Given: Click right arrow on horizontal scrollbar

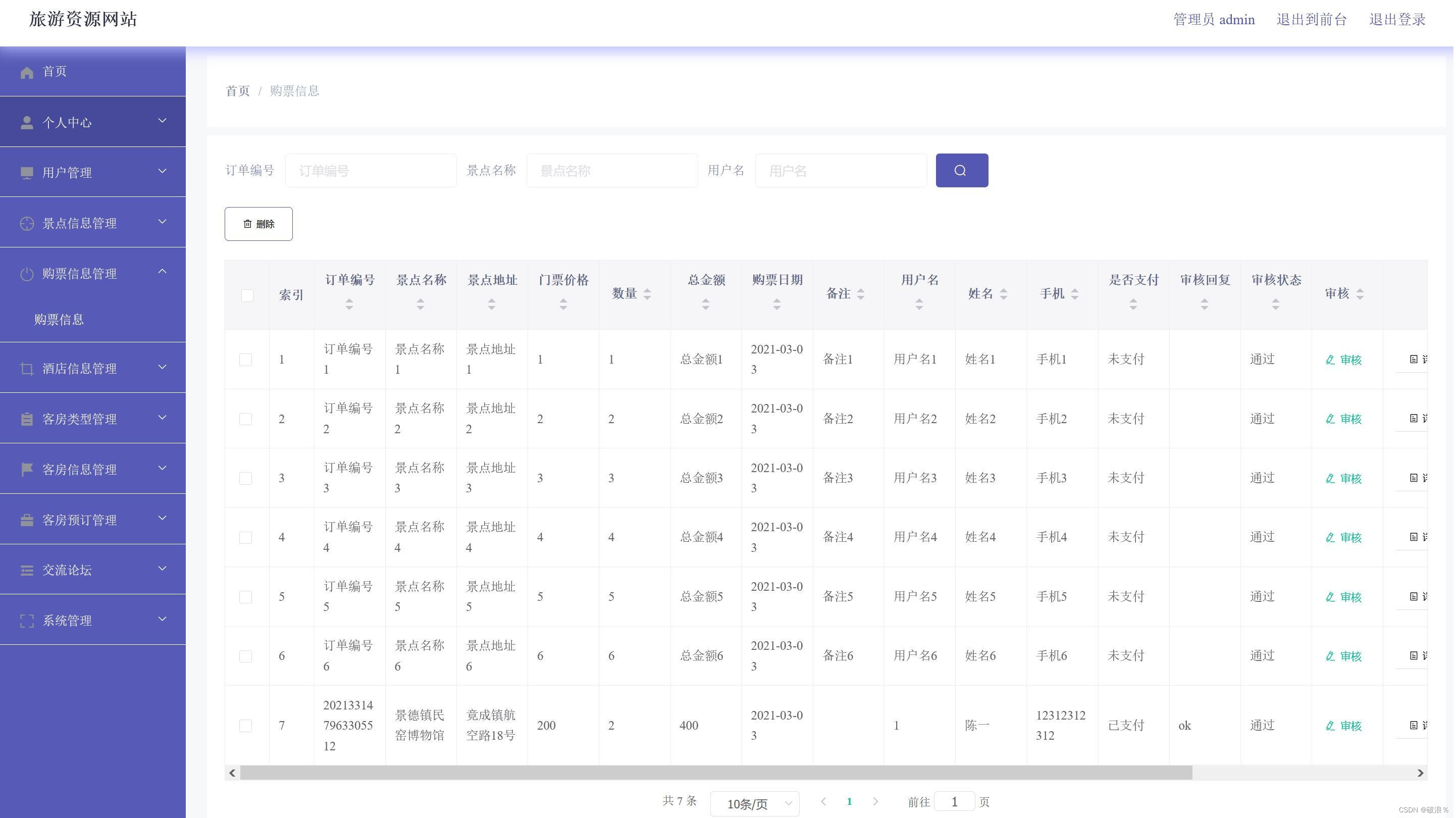Looking at the screenshot, I should tap(1420, 773).
